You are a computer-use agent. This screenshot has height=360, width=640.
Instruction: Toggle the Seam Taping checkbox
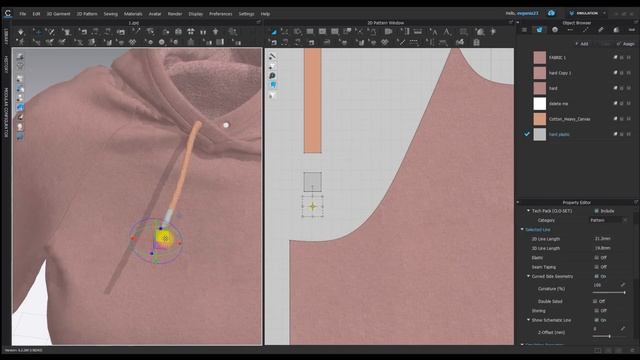point(596,267)
